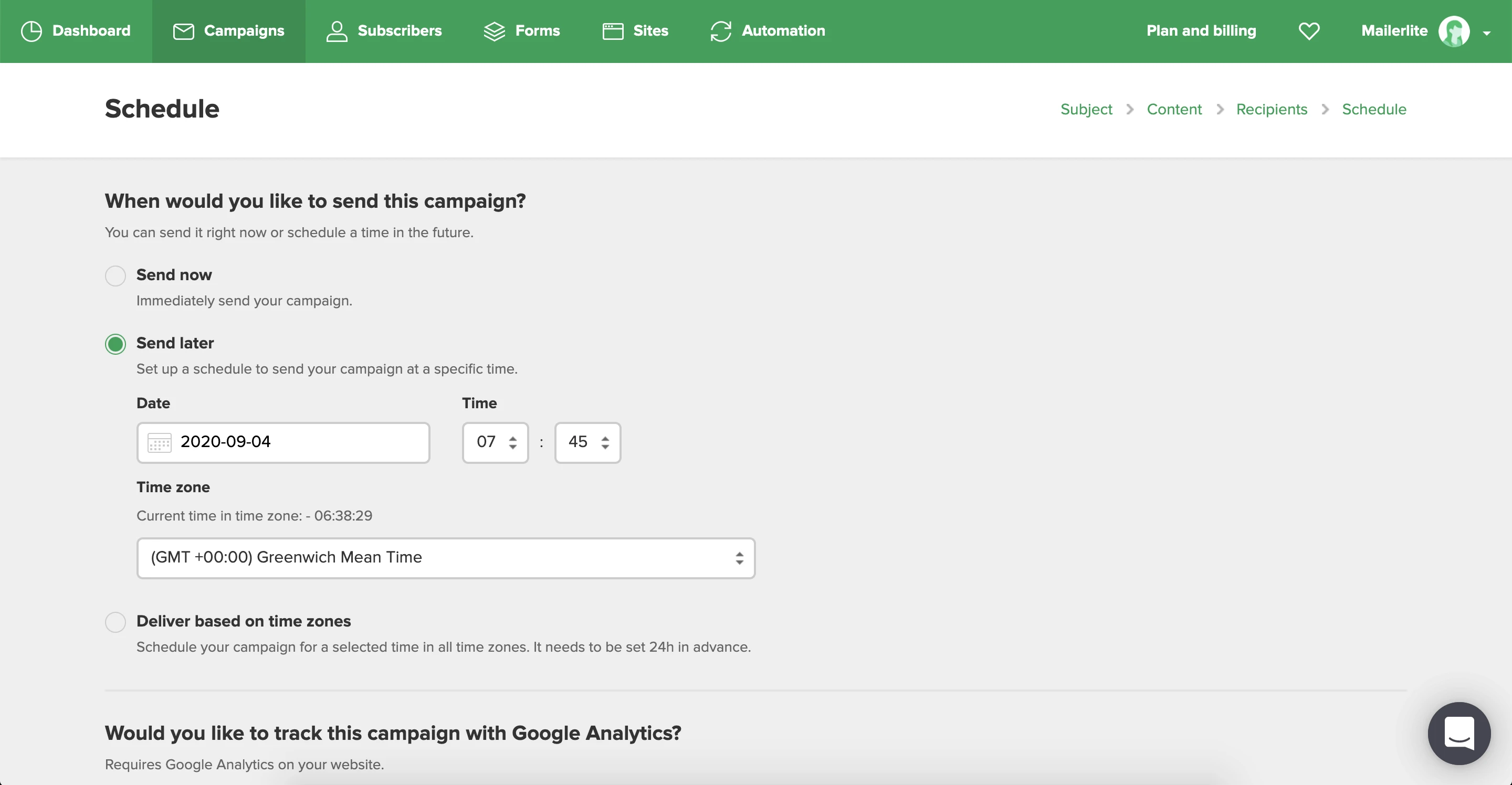This screenshot has width=1512, height=785.
Task: Return to the Subject step
Action: (1086, 109)
